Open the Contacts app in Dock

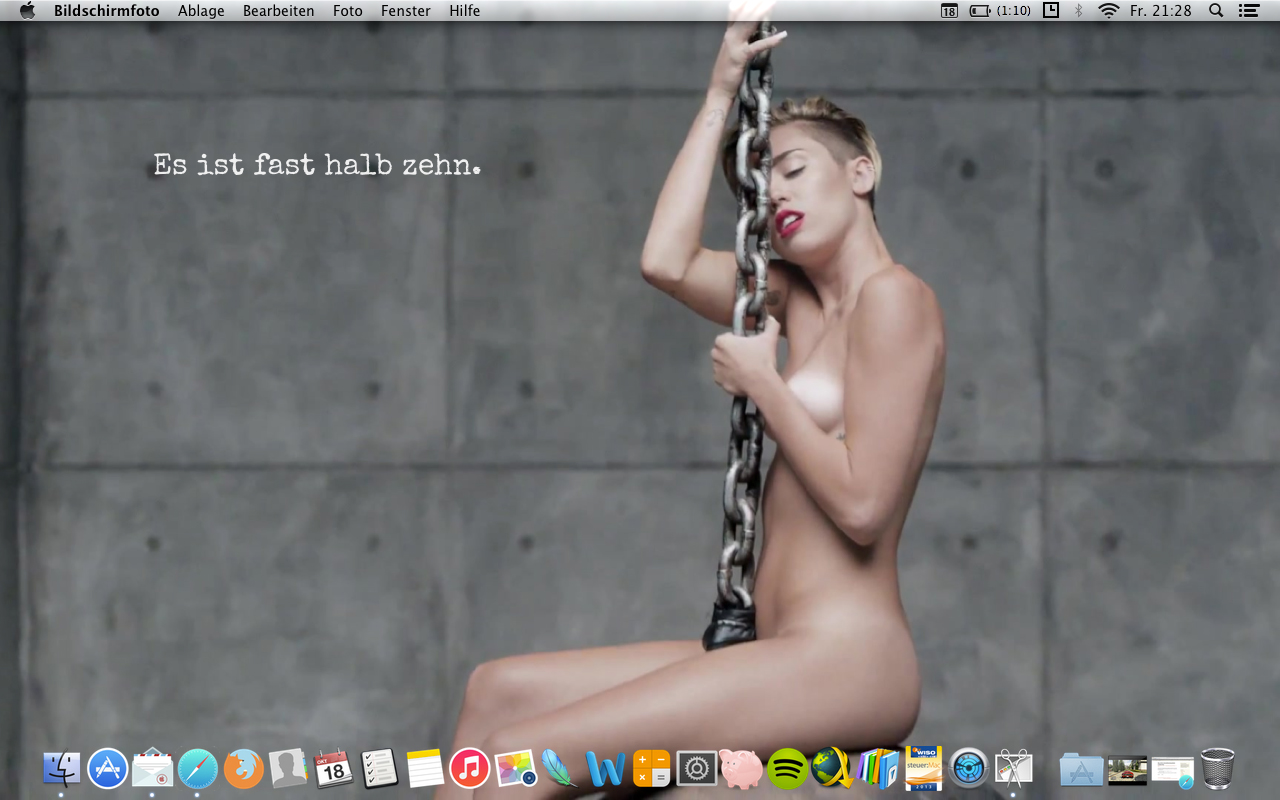tap(288, 769)
